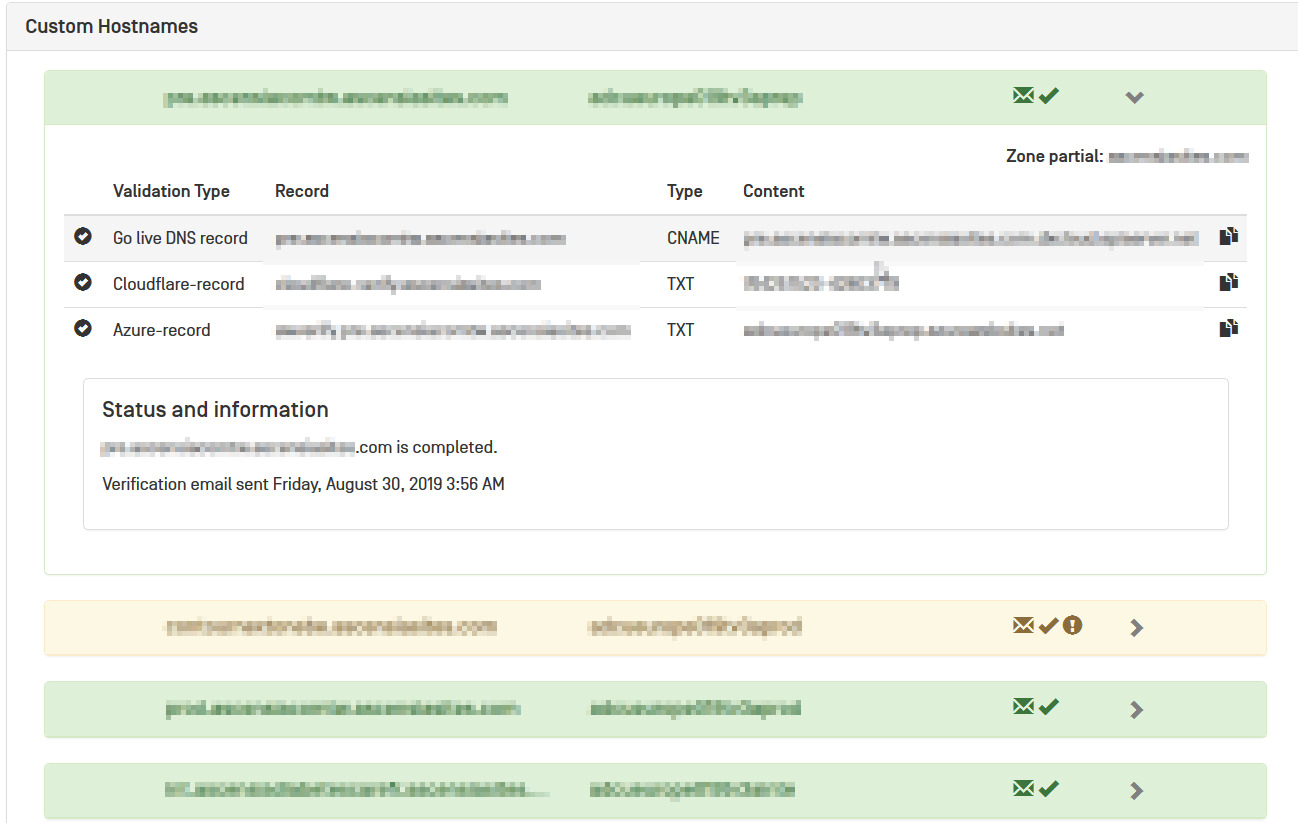The width and height of the screenshot is (1298, 823).
Task: Expand the third hostname row chevron
Action: coord(1136,709)
